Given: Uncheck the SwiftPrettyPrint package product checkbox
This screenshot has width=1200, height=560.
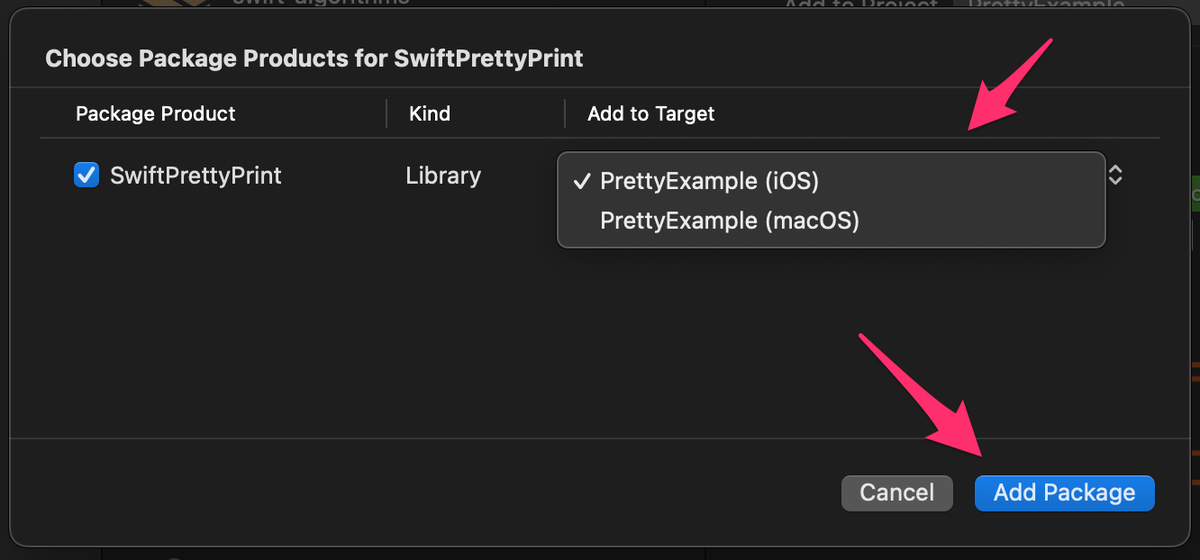Looking at the screenshot, I should (86, 176).
